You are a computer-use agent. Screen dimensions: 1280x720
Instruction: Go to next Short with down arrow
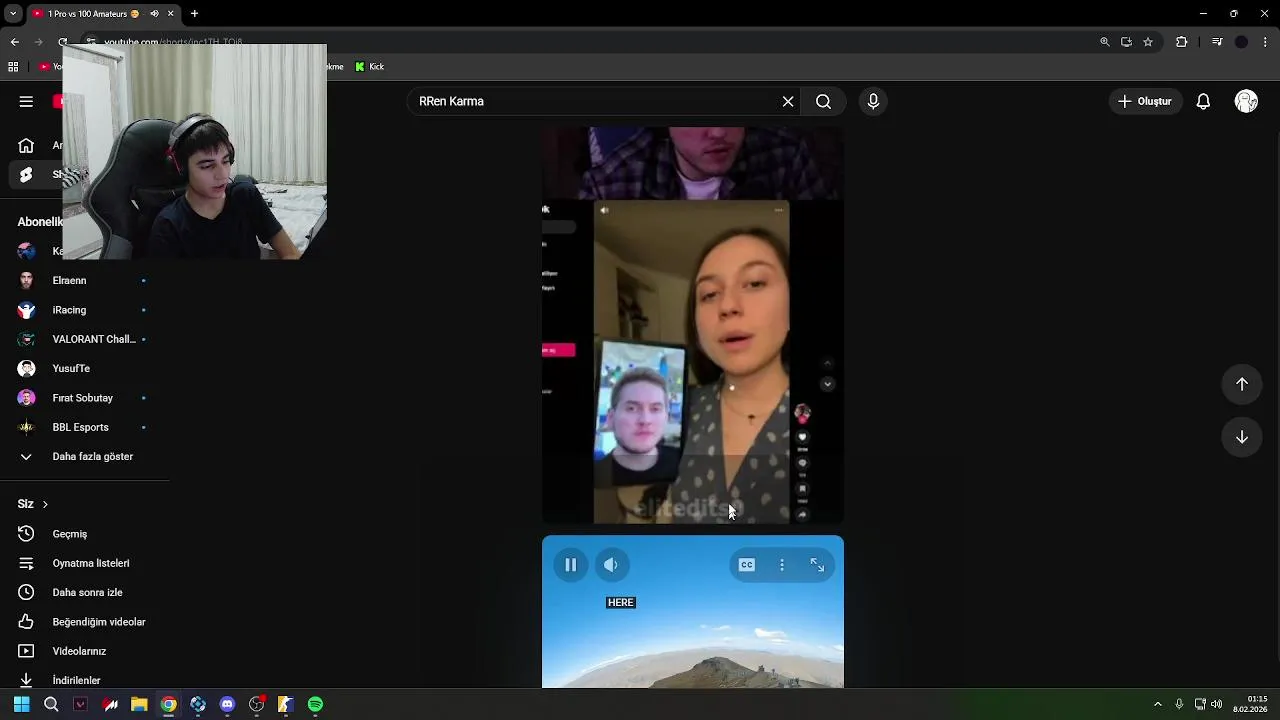tap(1242, 437)
